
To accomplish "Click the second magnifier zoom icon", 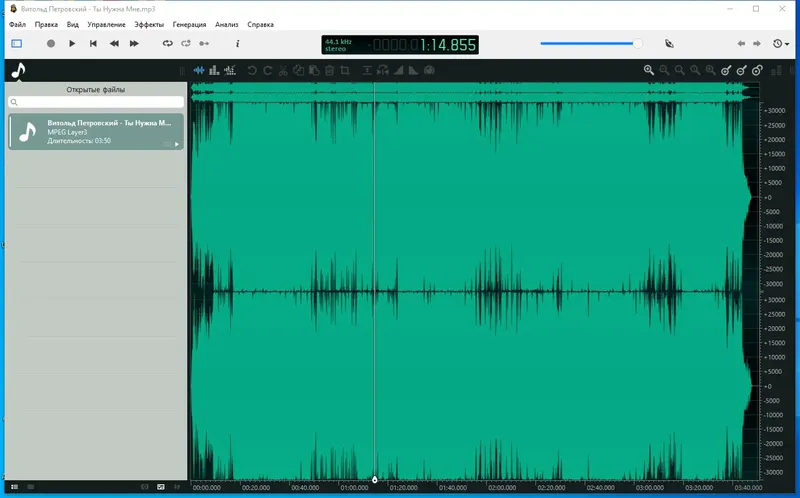I will (664, 70).
